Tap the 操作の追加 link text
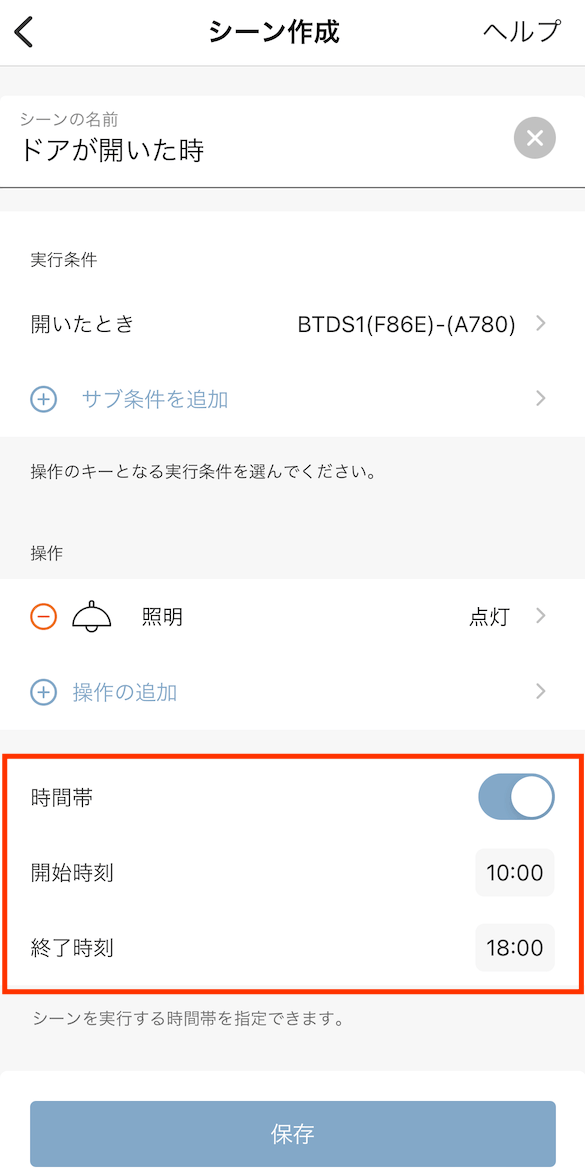Screen dimensions: 585x1175 point(125,692)
